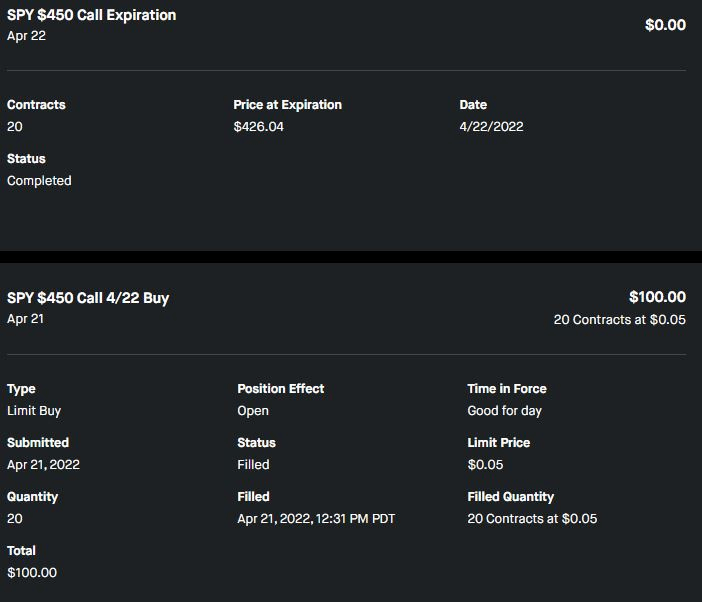
Task: Click the $426.04 price at expiration
Action: coord(258,127)
